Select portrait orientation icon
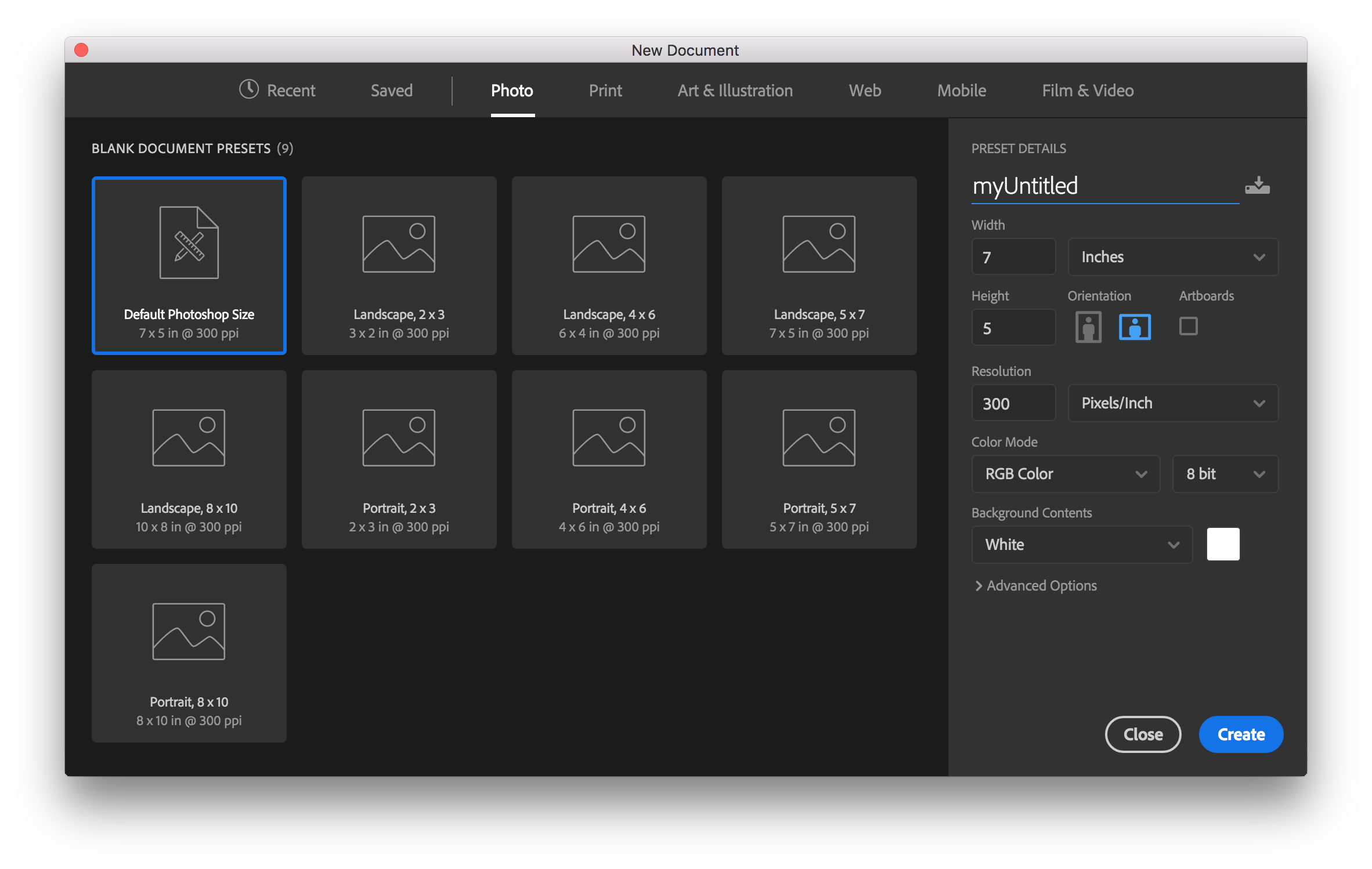Viewport: 1372px width, 869px height. 1088,327
